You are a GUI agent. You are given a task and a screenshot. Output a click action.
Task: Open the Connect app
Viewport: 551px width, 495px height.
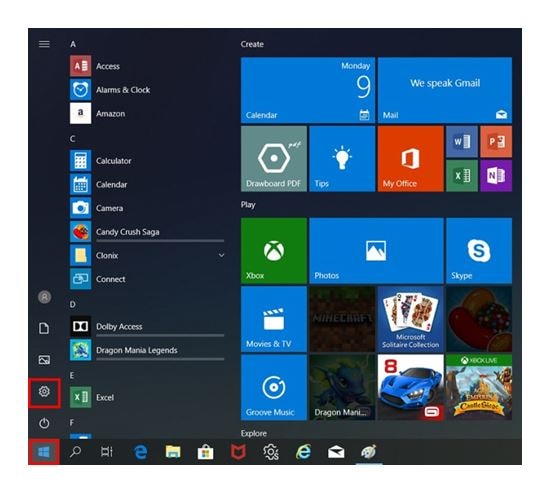(x=147, y=279)
